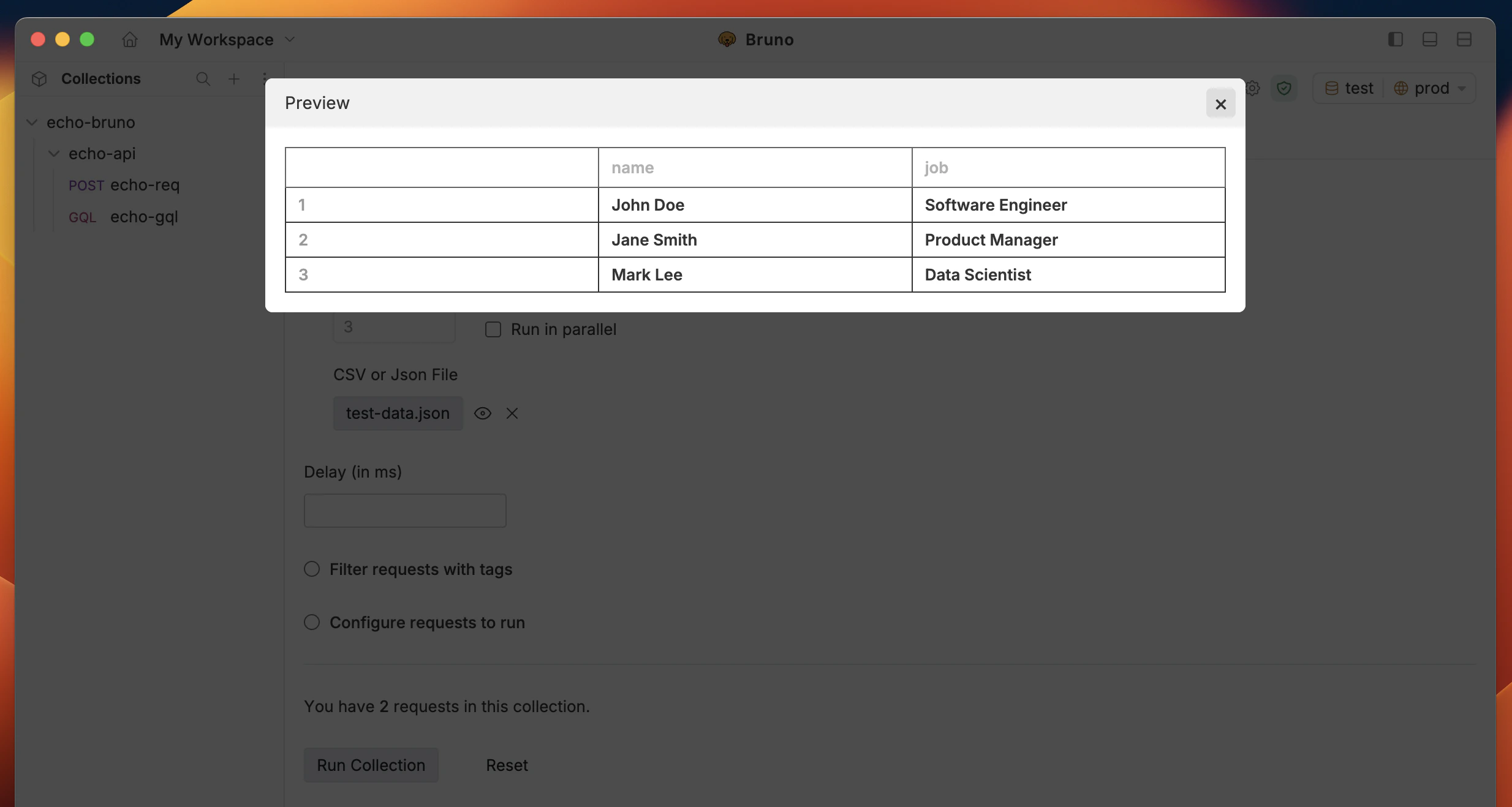This screenshot has width=1512, height=807.
Task: Toggle left sidebar layout icon
Action: tap(1396, 40)
